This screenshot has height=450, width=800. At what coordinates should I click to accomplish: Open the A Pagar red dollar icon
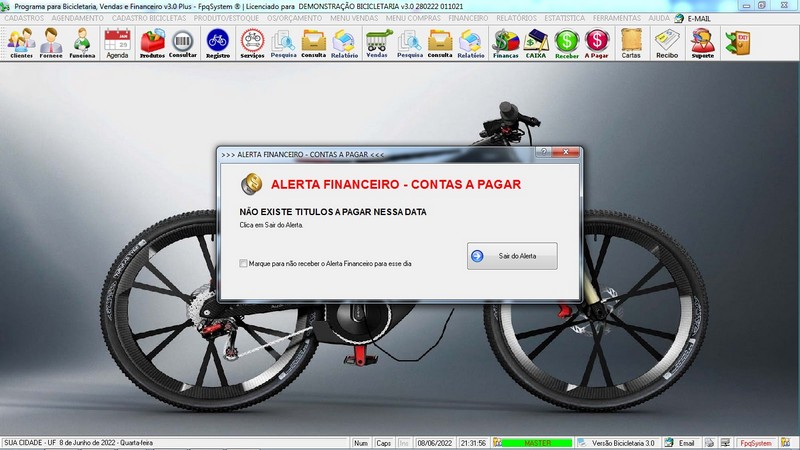coord(596,43)
